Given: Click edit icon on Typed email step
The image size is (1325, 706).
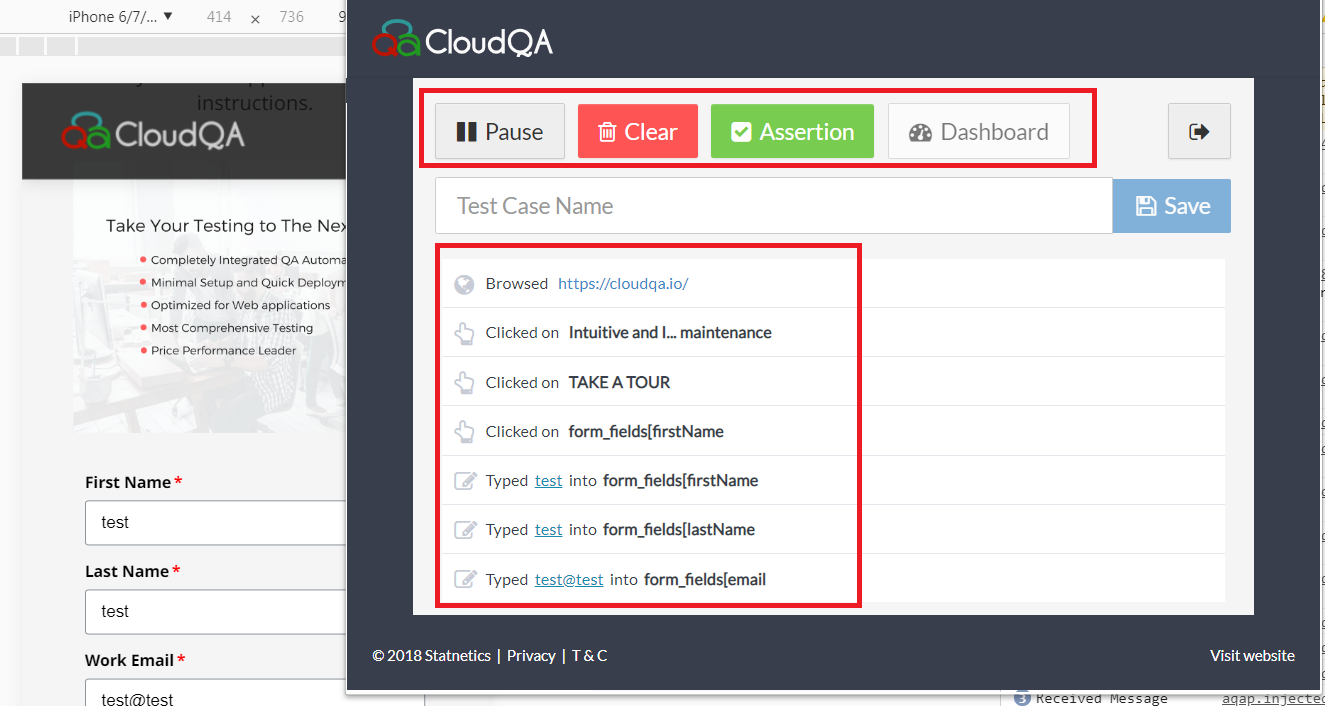Looking at the screenshot, I should tap(465, 579).
